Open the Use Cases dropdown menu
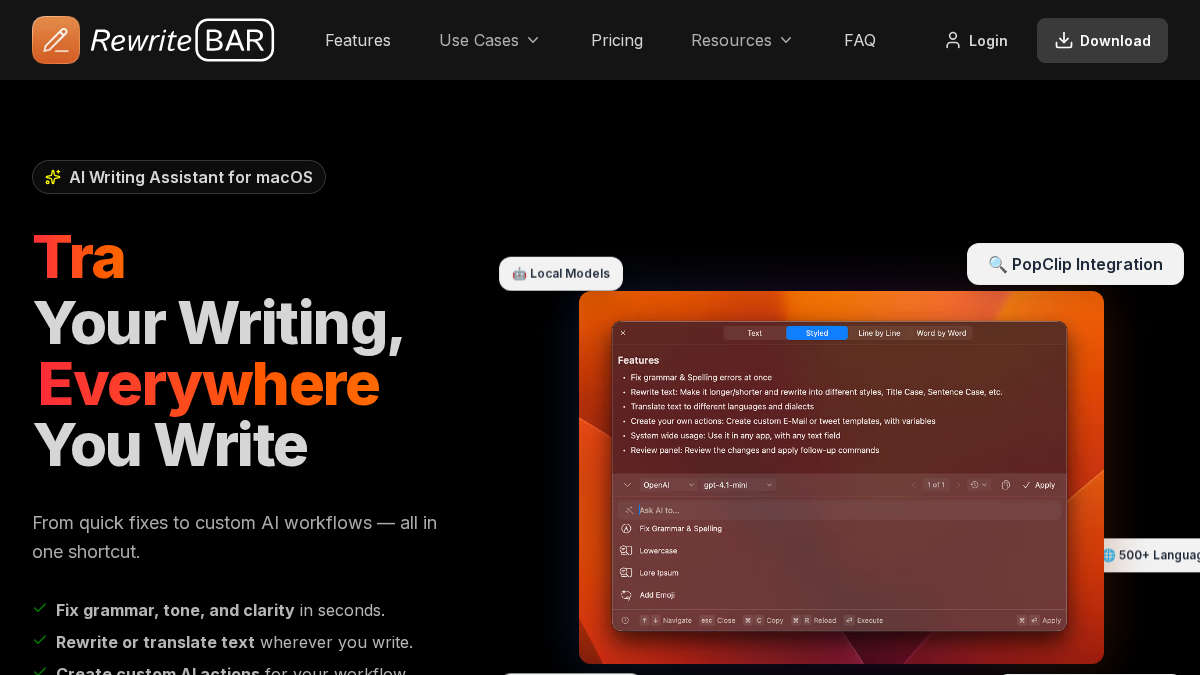Image resolution: width=1200 pixels, height=675 pixels. [x=490, y=40]
